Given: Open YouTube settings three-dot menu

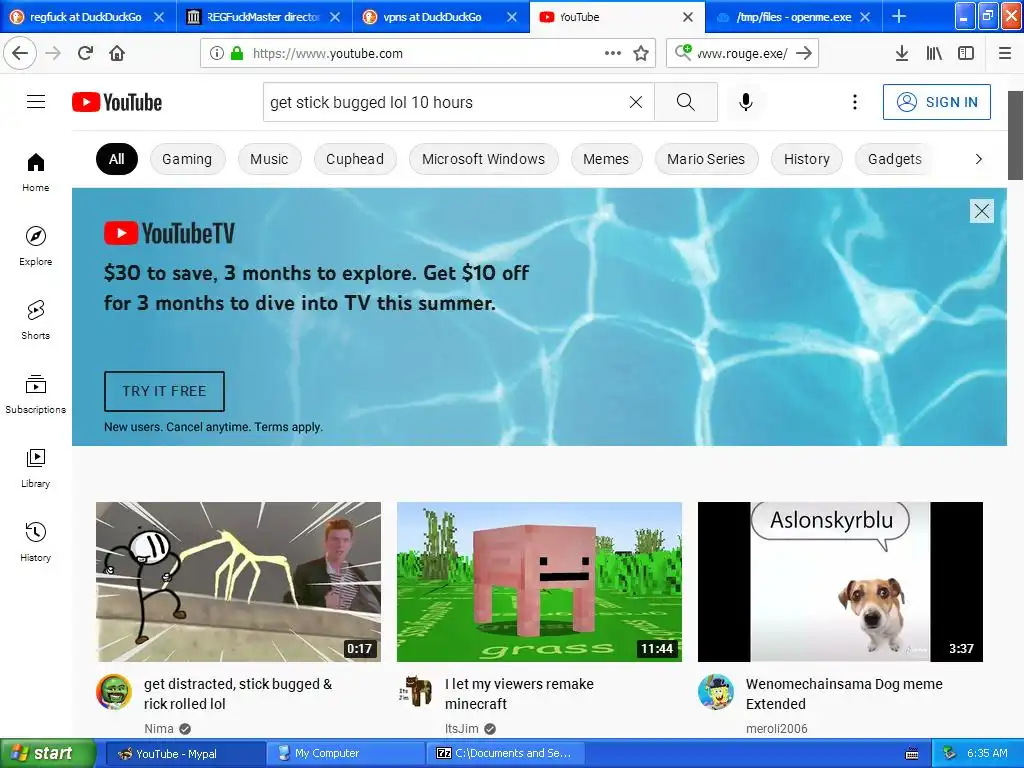Looking at the screenshot, I should pos(854,102).
